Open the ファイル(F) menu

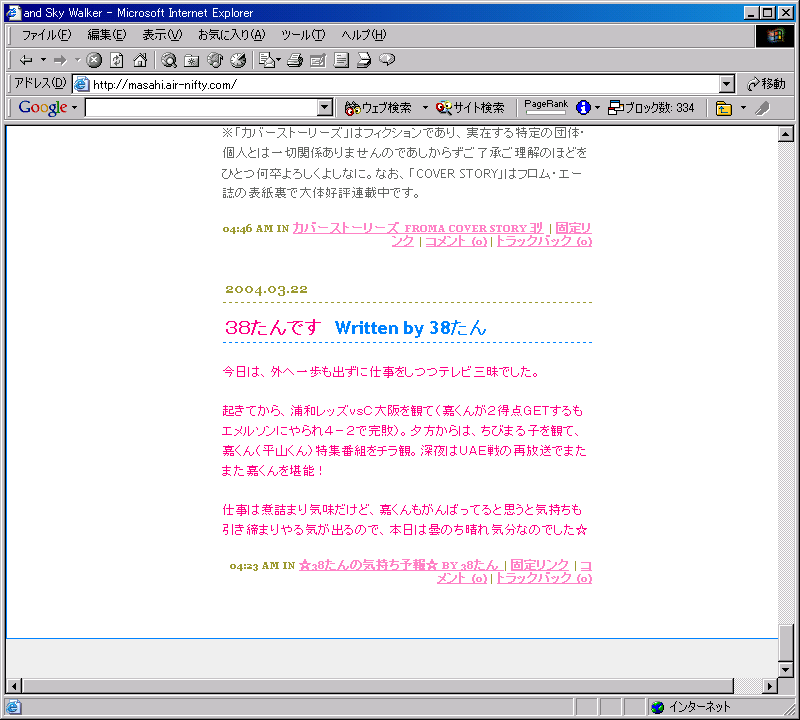[x=46, y=35]
